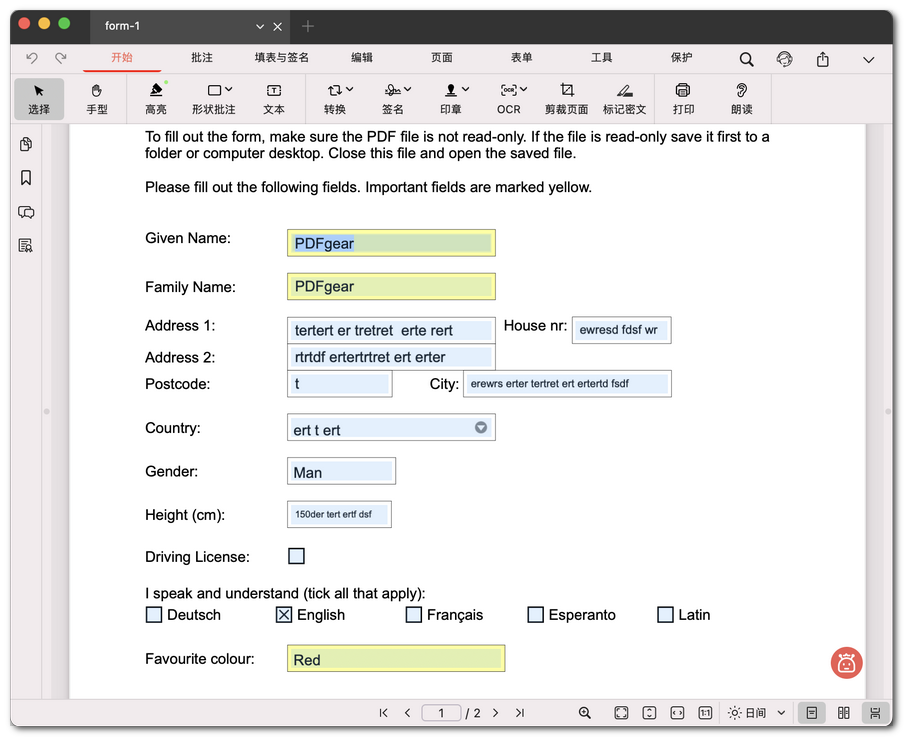
Task: Expand the Shape Annotation (形状批注) dropdown arrow
Action: [229, 90]
